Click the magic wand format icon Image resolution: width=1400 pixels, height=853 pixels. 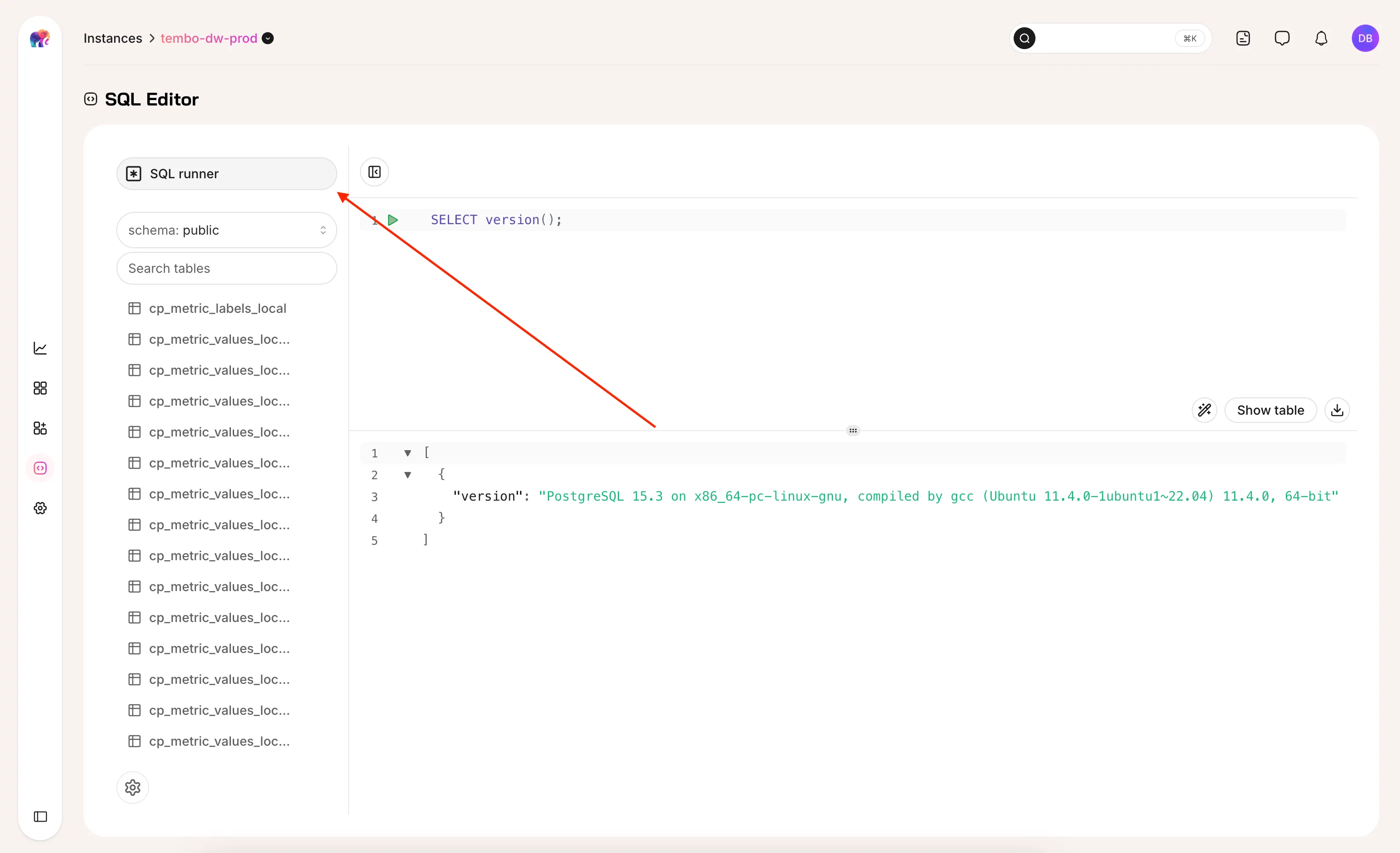(x=1204, y=410)
